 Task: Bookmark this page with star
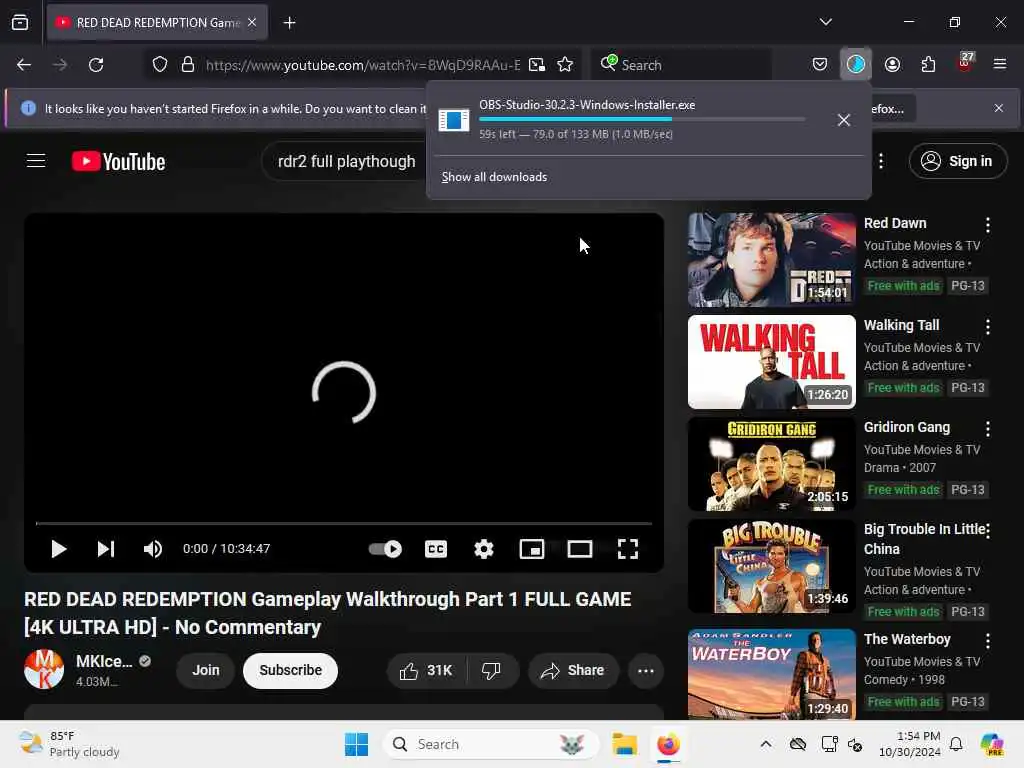(565, 65)
